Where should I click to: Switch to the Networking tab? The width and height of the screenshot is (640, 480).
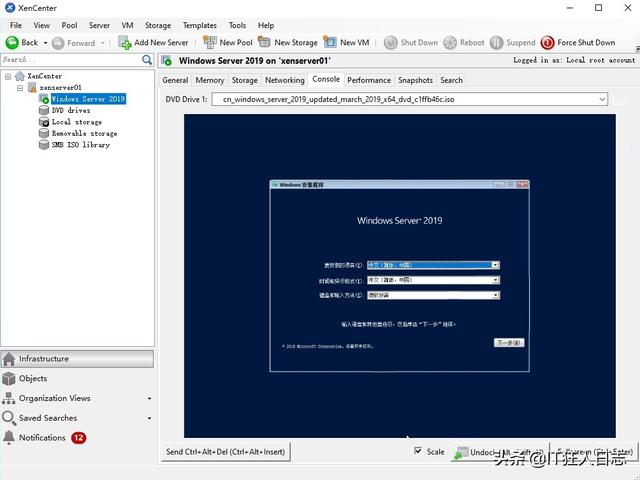tap(284, 80)
